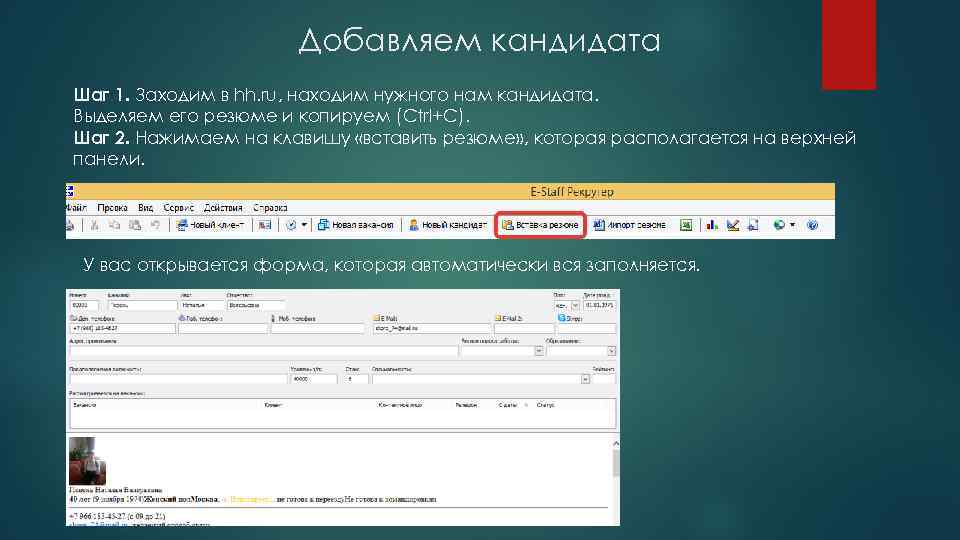The height and width of the screenshot is (540, 960).
Task: Open the dropdown left of education field
Action: click(x=539, y=351)
